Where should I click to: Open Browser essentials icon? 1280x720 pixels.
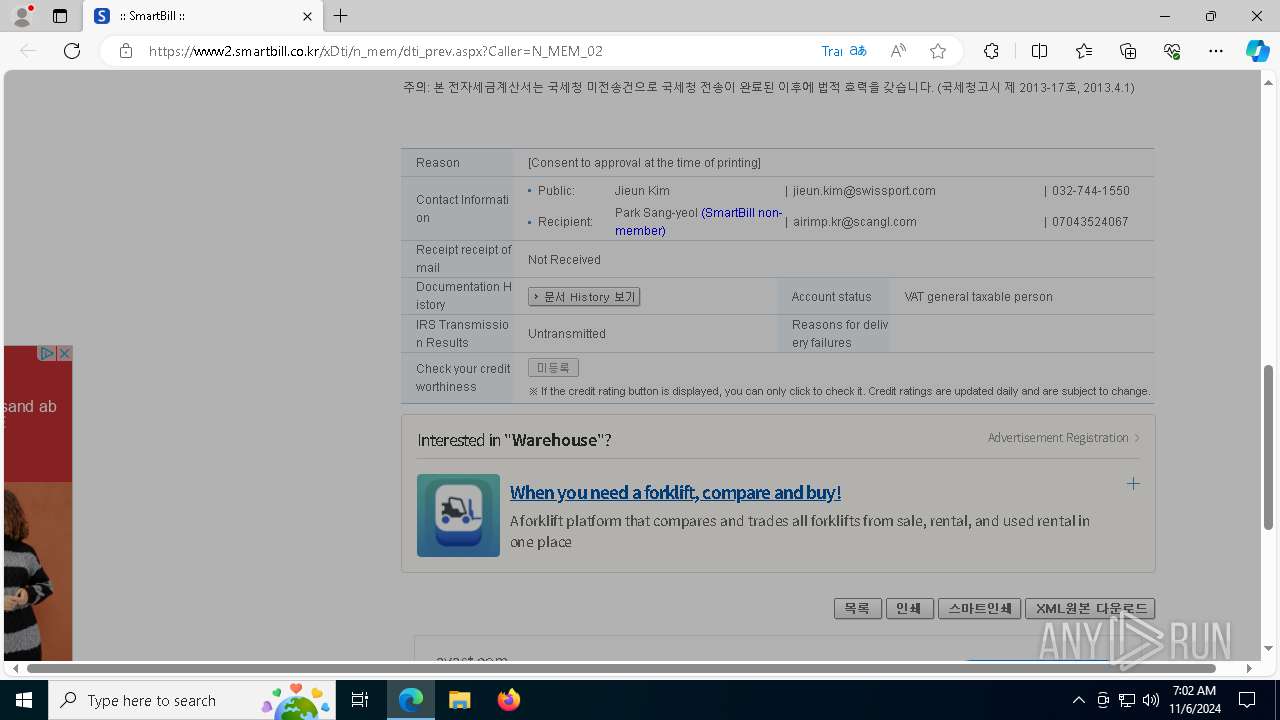pyautogui.click(x=1172, y=51)
